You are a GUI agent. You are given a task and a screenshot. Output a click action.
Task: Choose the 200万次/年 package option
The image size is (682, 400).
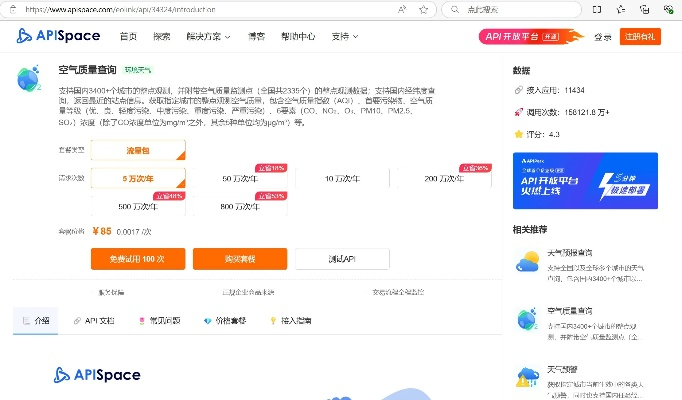445,177
